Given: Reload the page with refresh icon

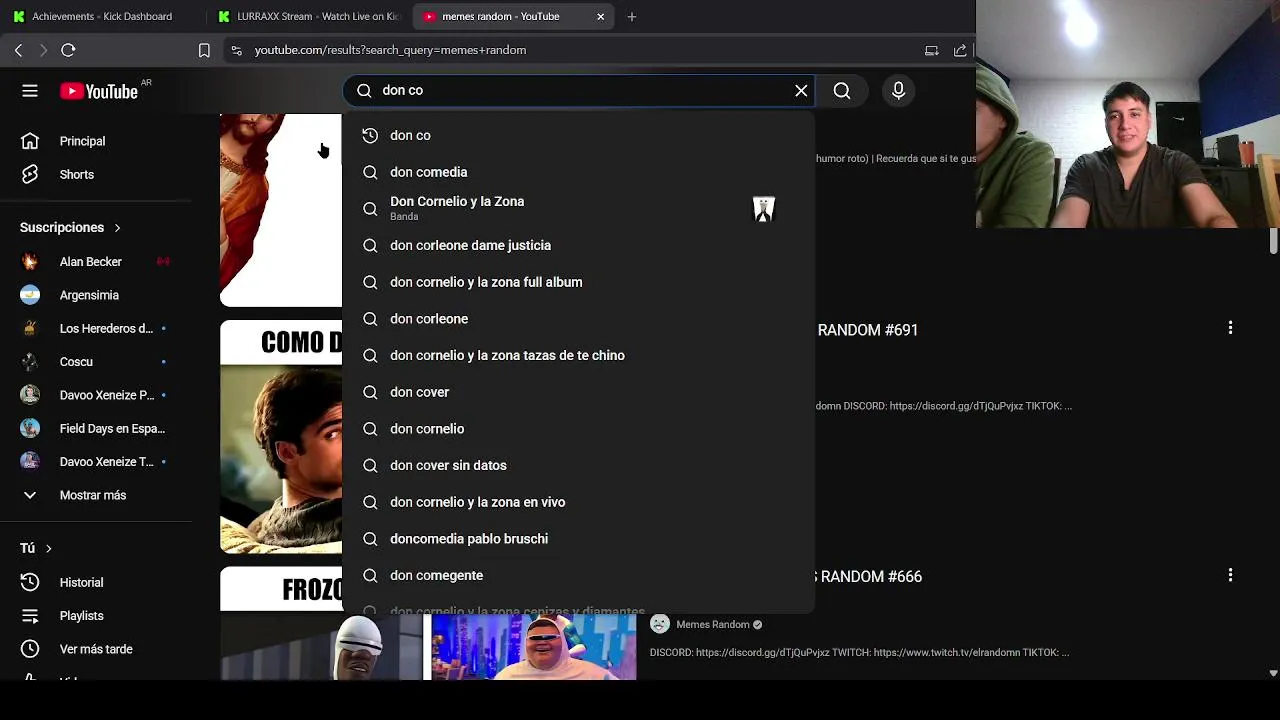Looking at the screenshot, I should point(68,50).
